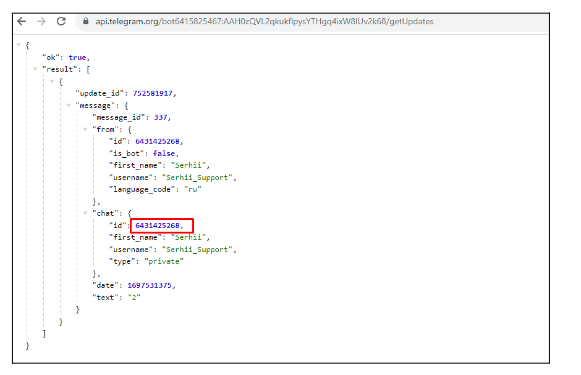This screenshot has height=375, width=581.
Task: Select the type value "private"
Action: pos(164,261)
